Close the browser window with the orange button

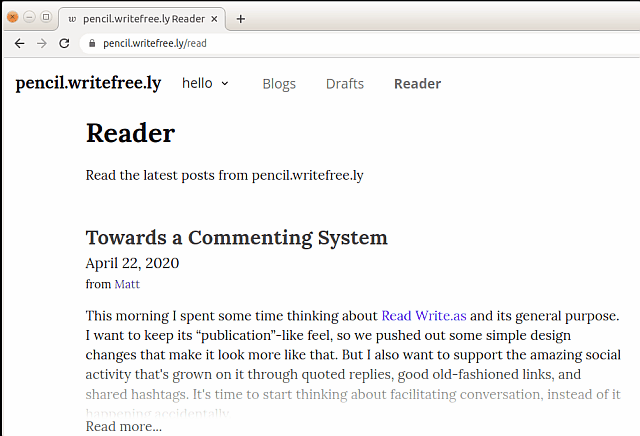pos(13,17)
